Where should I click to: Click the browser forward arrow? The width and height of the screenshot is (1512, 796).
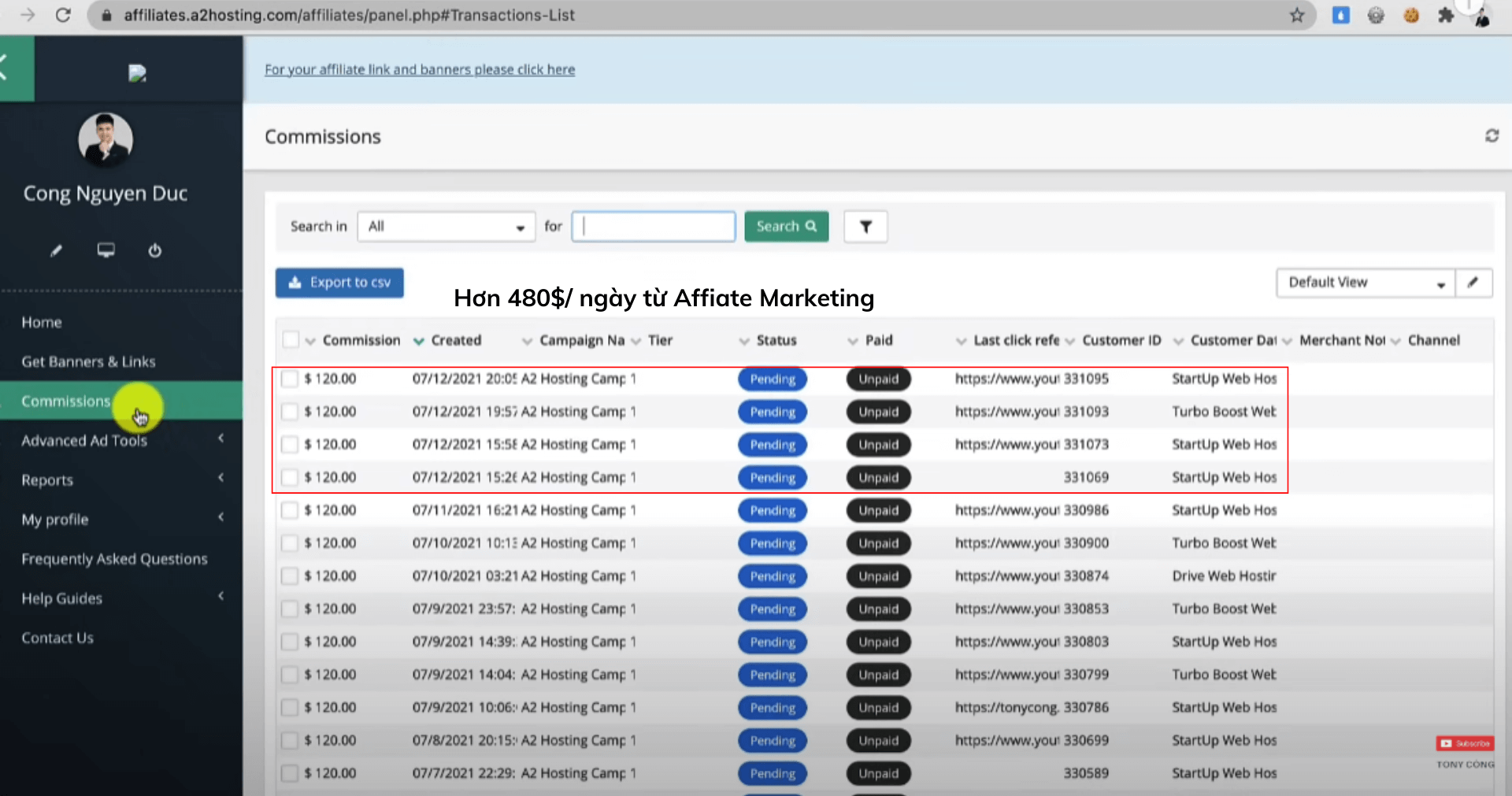[x=28, y=15]
